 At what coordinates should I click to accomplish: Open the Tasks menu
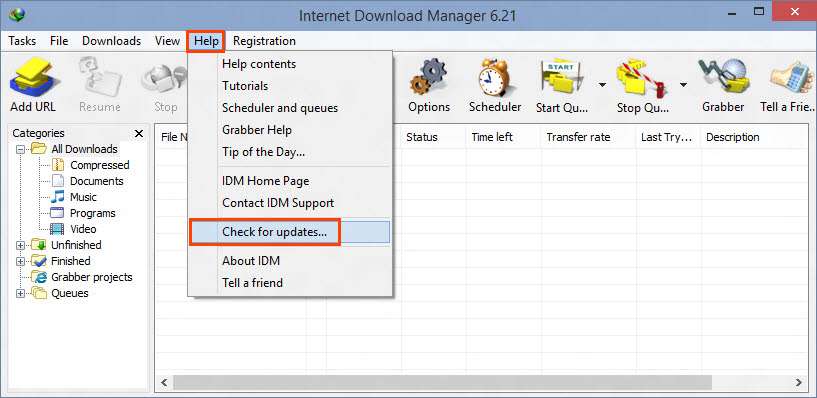click(22, 41)
